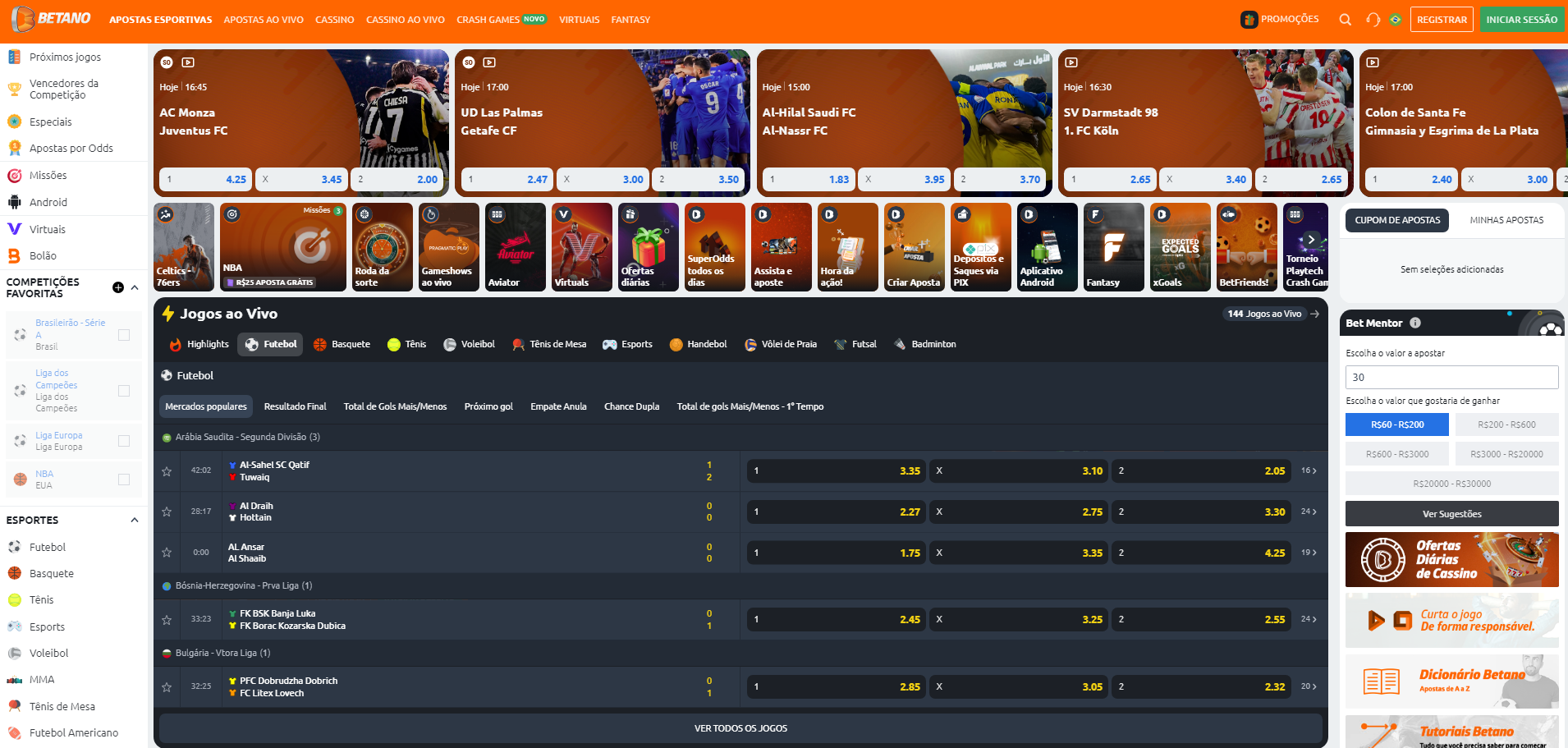Image resolution: width=1568 pixels, height=748 pixels.
Task: Expand 16 more markets for Al-Sahel match
Action: (x=1309, y=470)
